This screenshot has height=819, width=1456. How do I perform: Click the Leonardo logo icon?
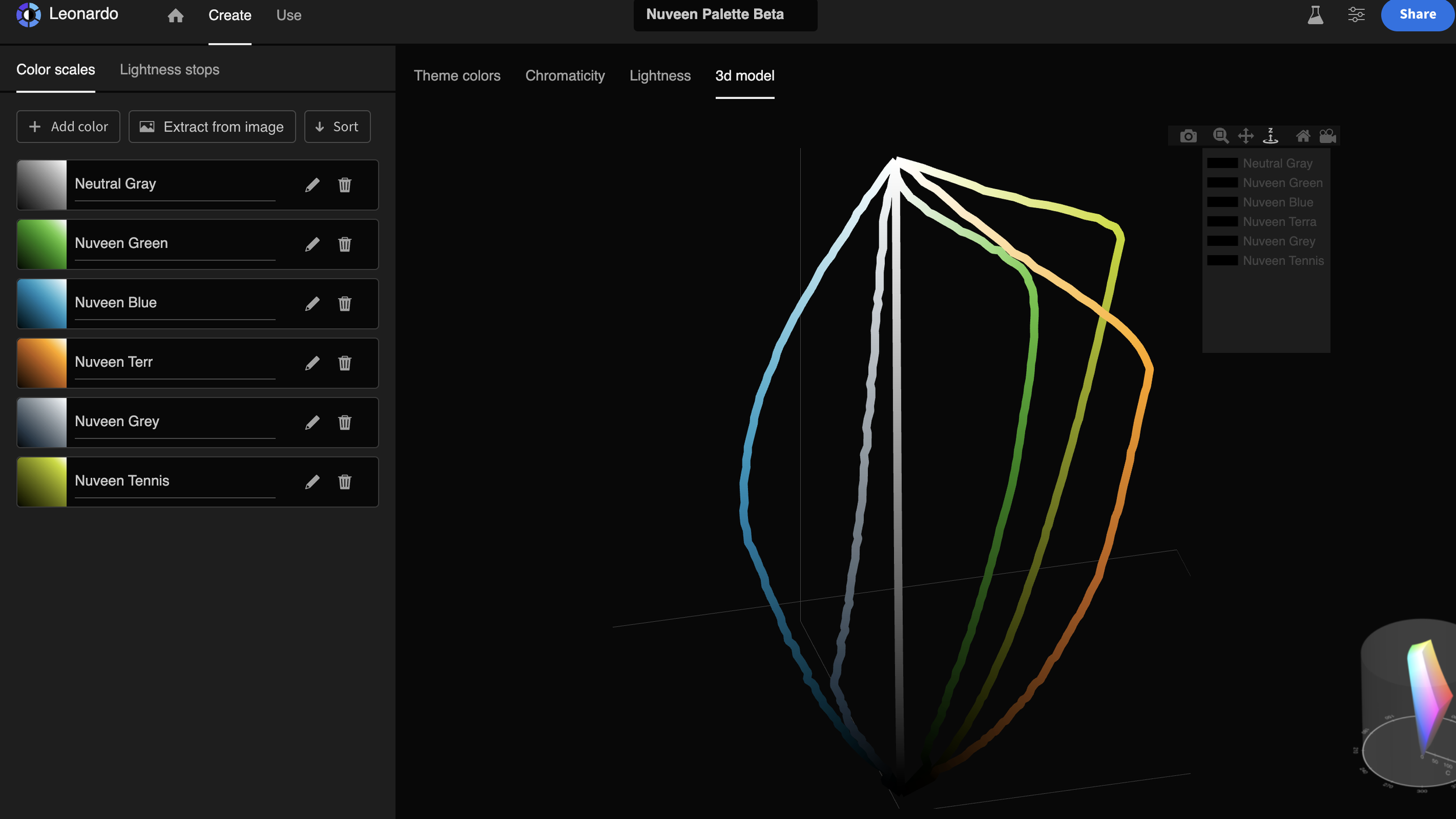[29, 15]
